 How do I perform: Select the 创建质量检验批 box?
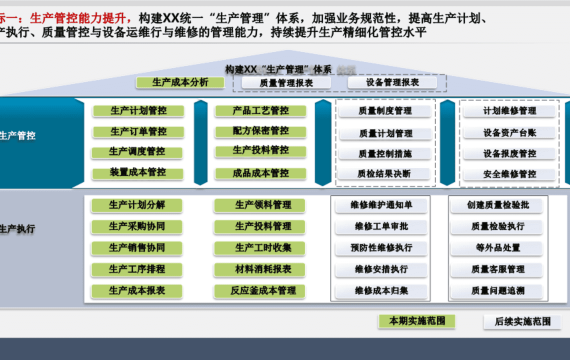point(497,205)
